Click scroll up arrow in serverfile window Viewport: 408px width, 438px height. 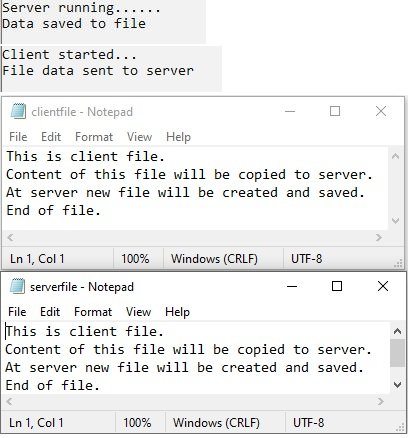pyautogui.click(x=397, y=331)
